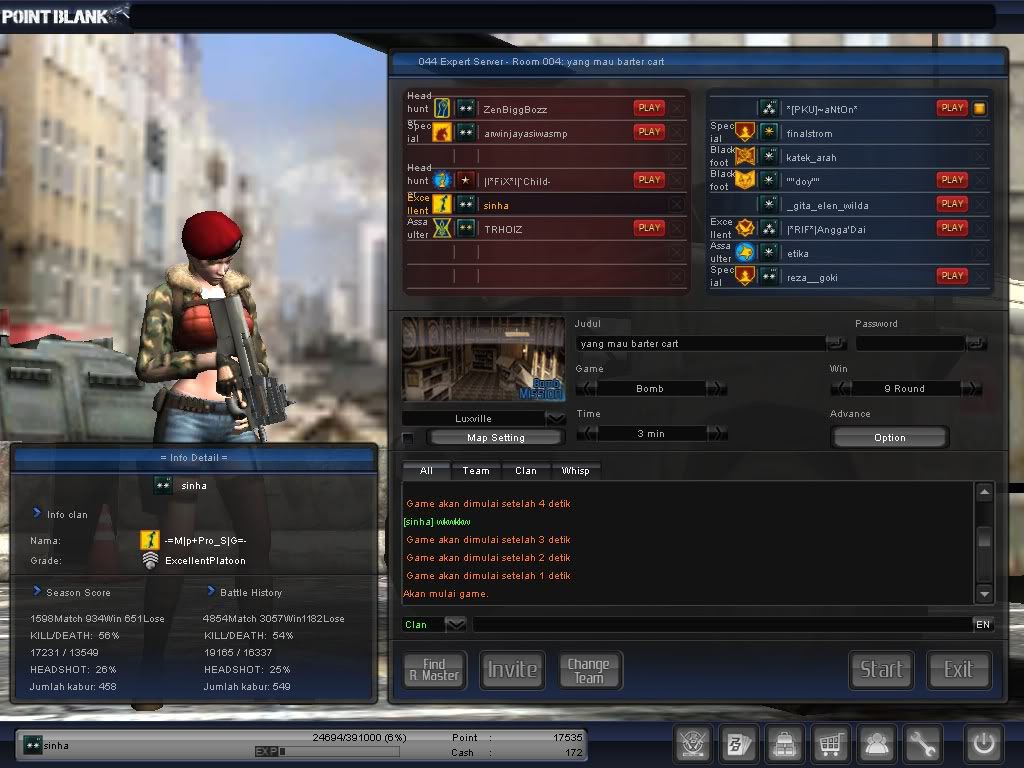Click finalstrom's clan emblem icon
Image resolution: width=1024 pixels, height=768 pixels.
tap(745, 133)
